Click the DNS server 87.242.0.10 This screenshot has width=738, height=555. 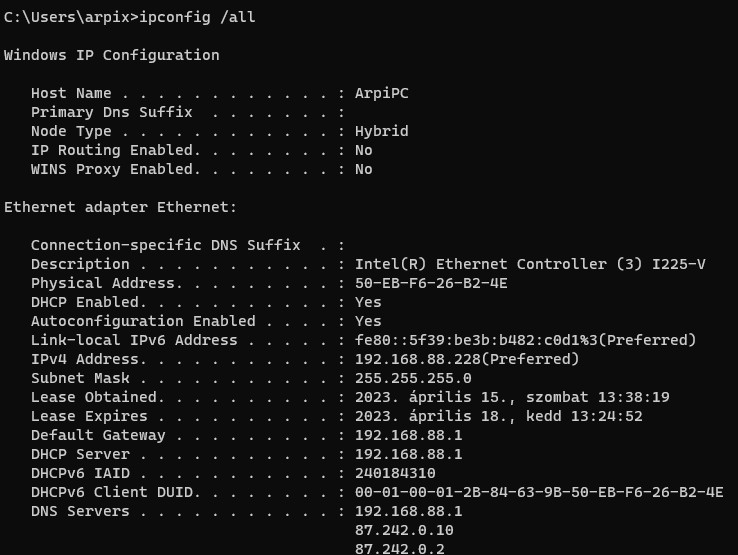404,530
